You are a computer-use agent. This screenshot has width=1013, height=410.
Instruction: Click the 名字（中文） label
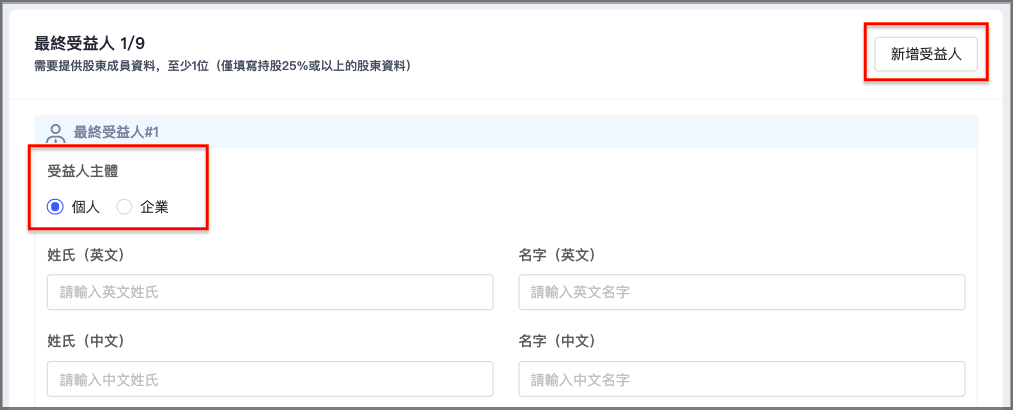(557, 339)
